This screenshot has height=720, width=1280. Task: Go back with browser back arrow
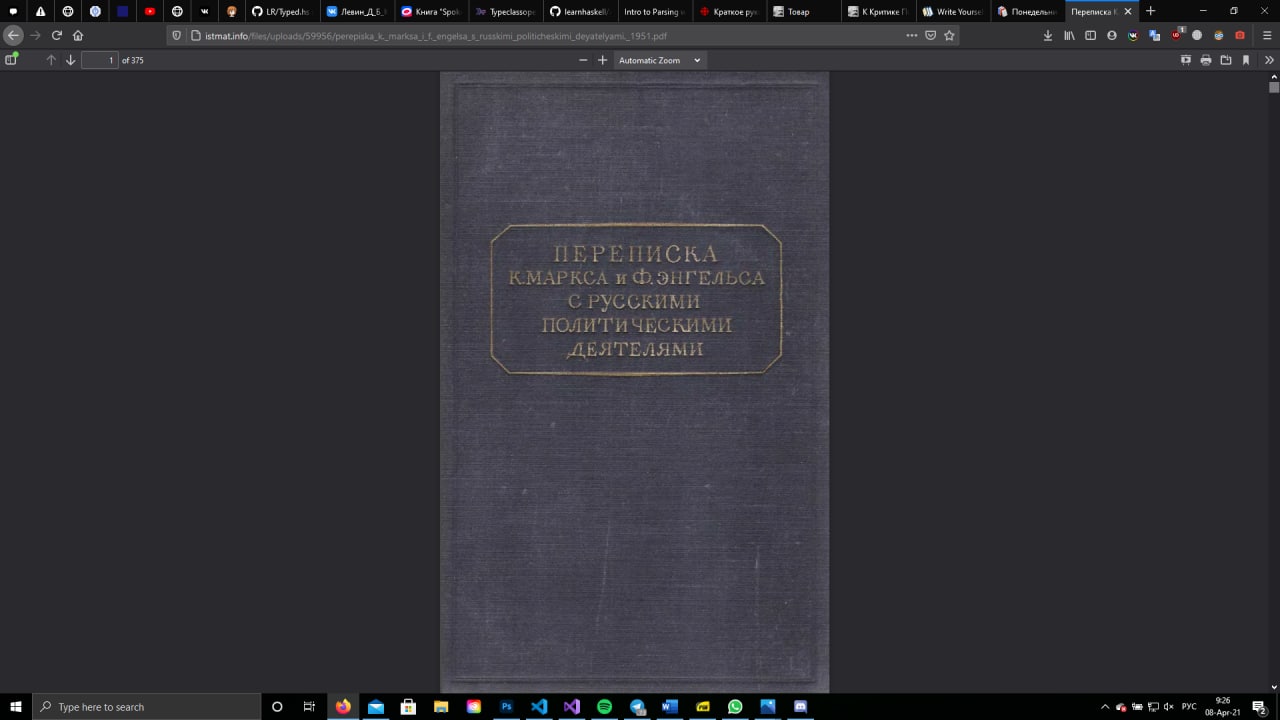pos(13,35)
